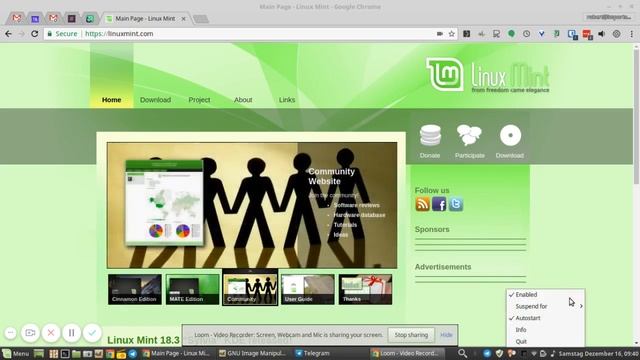The width and height of the screenshot is (640, 360).
Task: Toggle the Autostart option in tray menu
Action: 546,318
